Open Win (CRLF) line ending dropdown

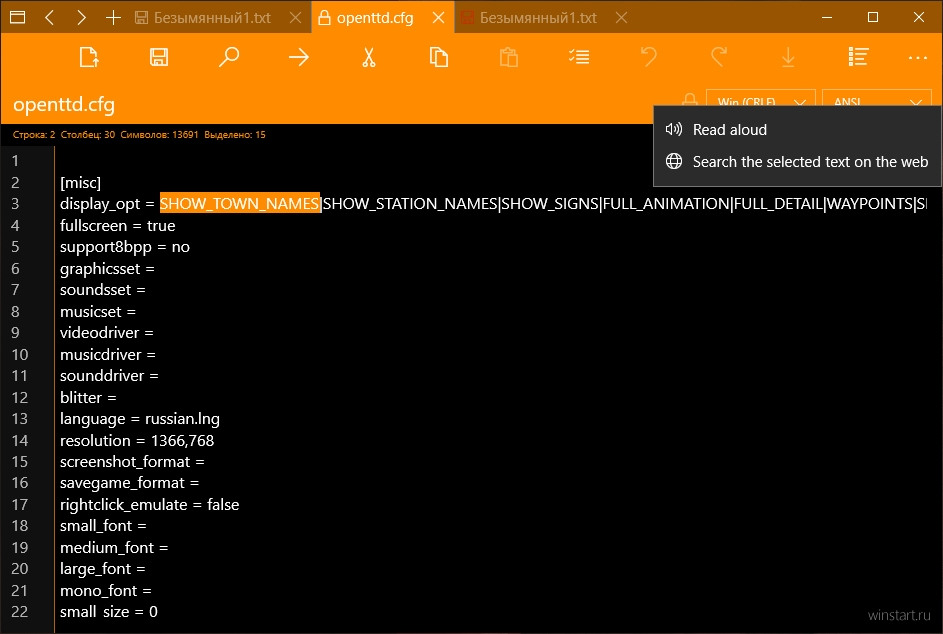coord(761,100)
